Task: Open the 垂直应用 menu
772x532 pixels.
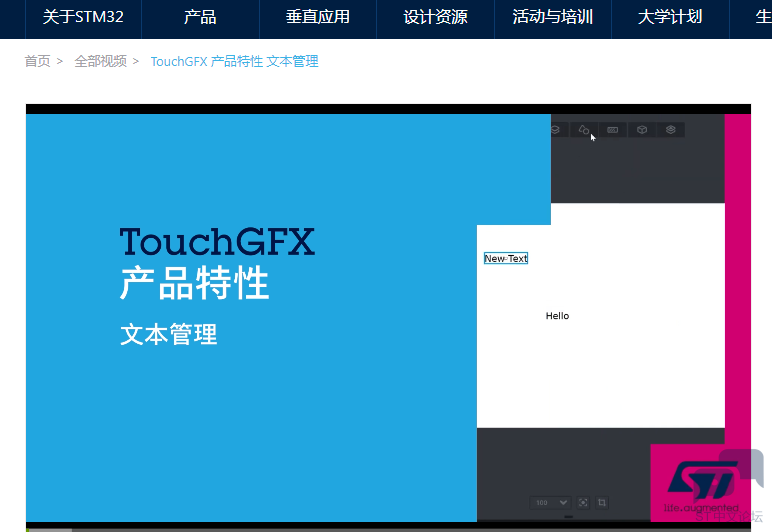Action: pyautogui.click(x=318, y=17)
